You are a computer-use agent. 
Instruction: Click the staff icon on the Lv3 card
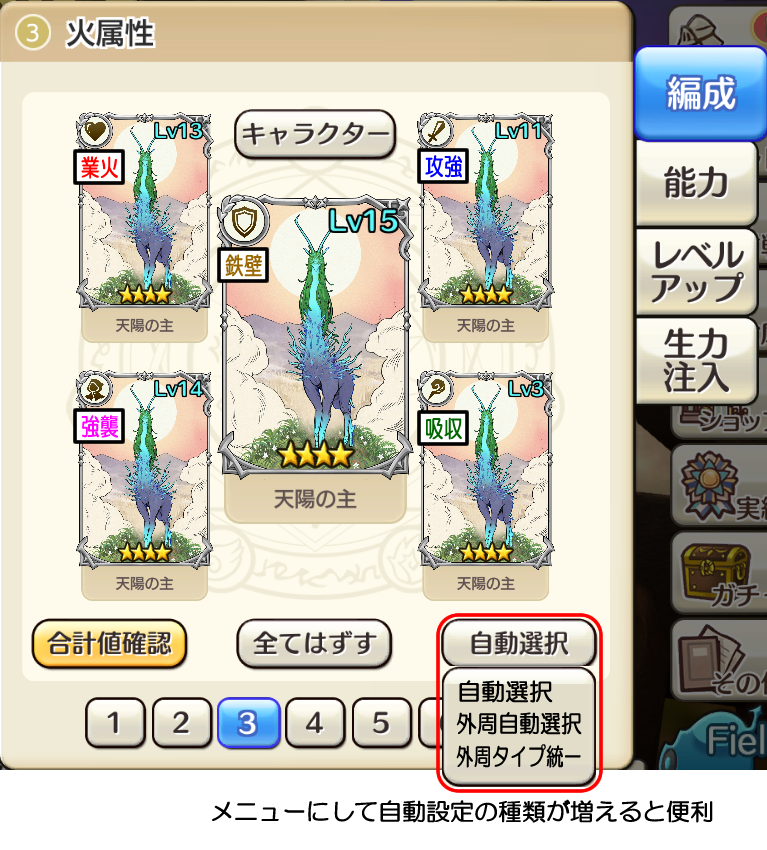(x=437, y=389)
